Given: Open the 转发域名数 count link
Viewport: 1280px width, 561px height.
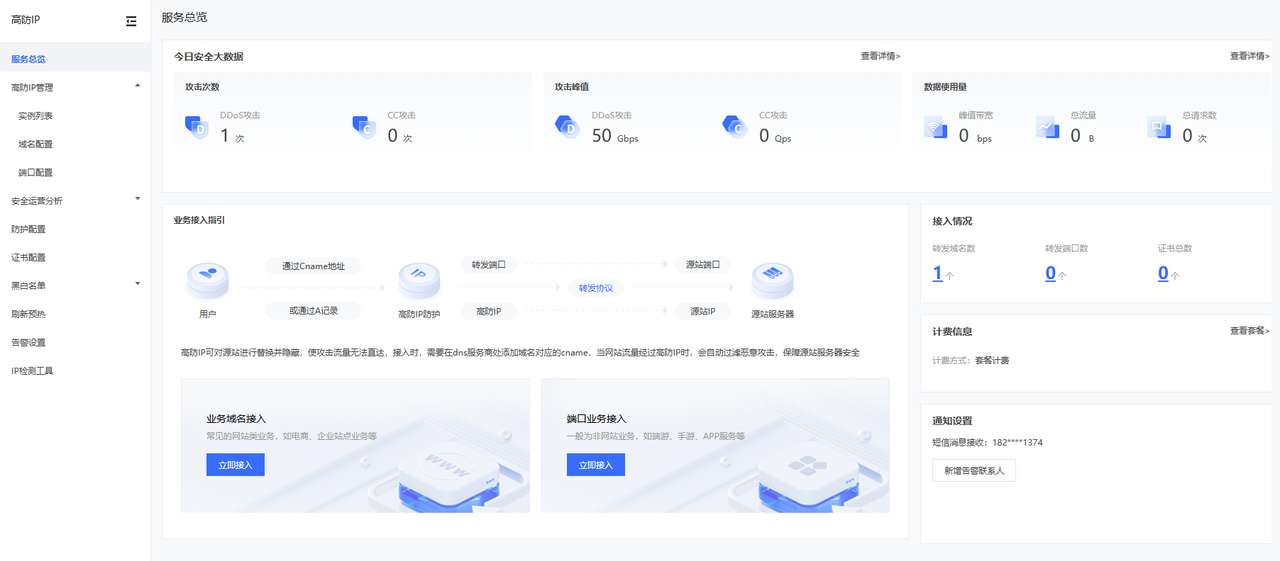Looking at the screenshot, I should point(937,273).
